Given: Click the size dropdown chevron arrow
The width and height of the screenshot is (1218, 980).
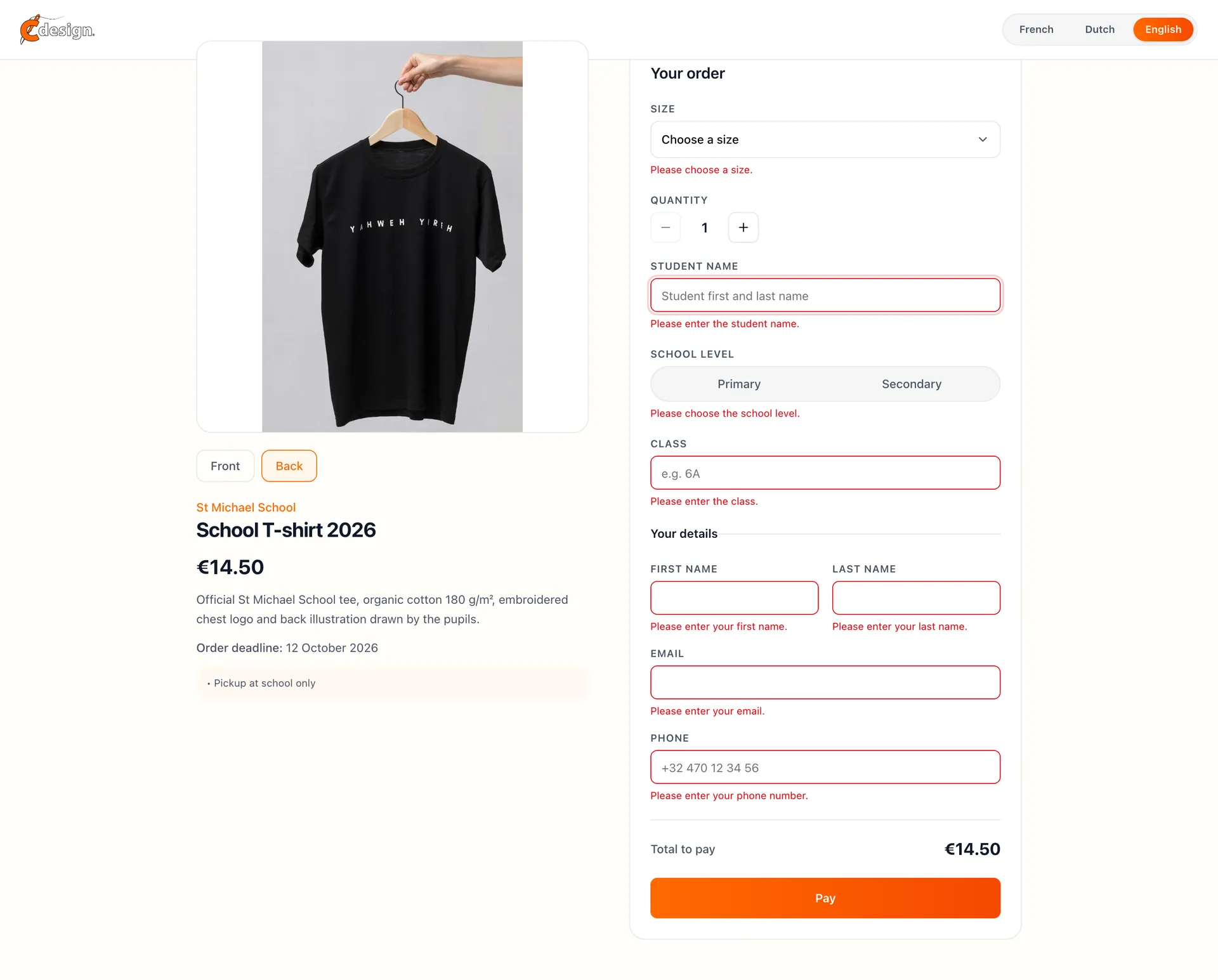Looking at the screenshot, I should [982, 140].
